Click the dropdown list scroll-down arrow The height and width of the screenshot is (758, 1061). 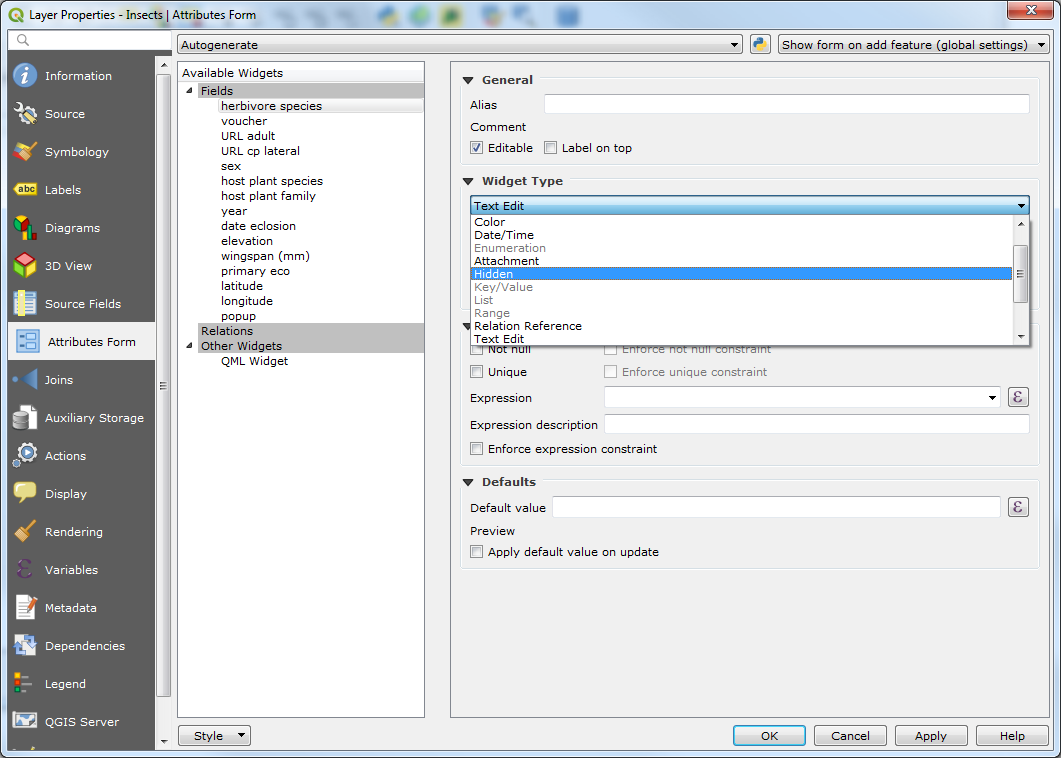(x=1020, y=337)
